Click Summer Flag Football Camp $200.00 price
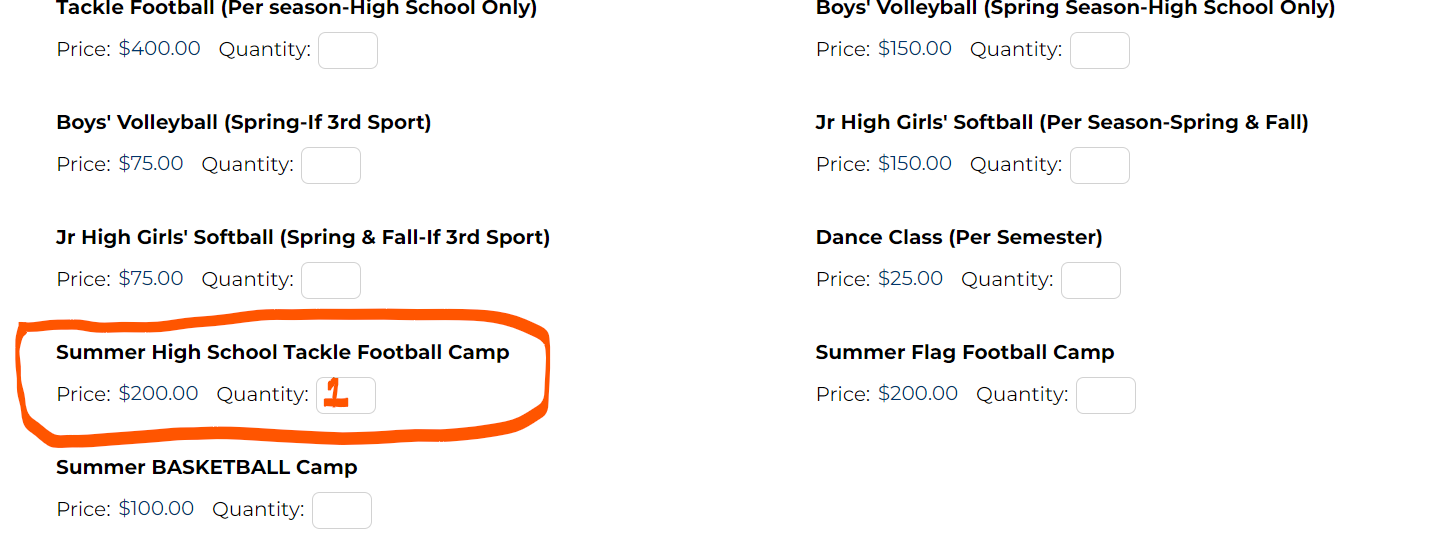Screen dimensions: 1438x538 tap(918, 394)
